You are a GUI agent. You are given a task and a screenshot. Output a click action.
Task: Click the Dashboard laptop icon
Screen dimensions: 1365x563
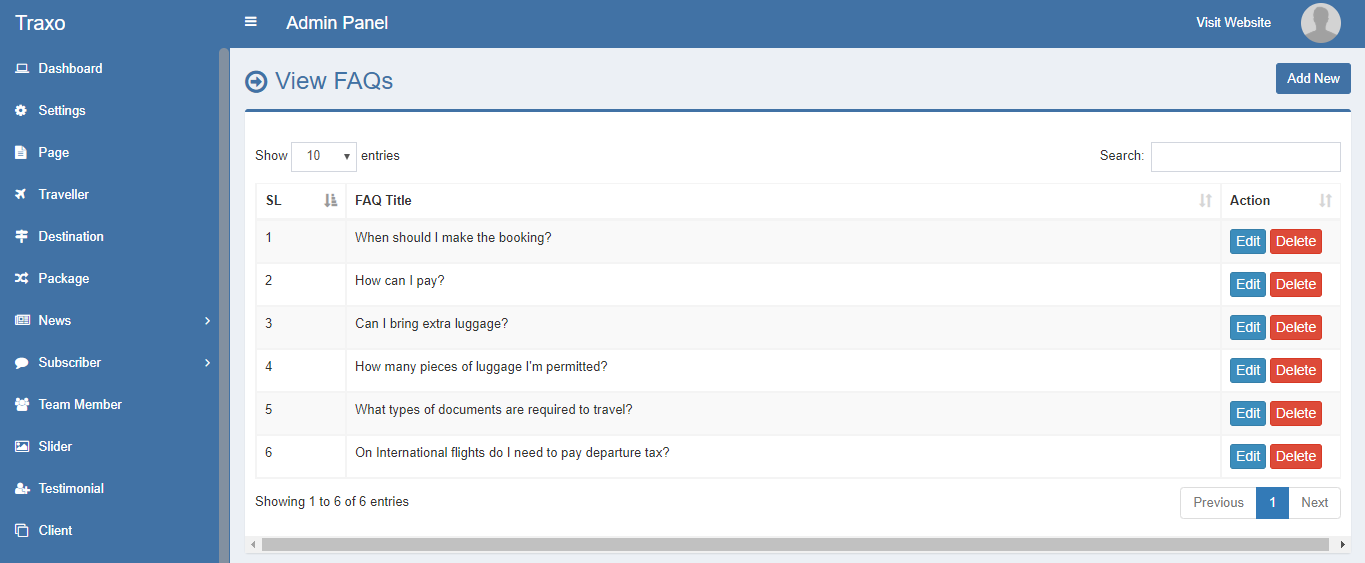coord(21,69)
